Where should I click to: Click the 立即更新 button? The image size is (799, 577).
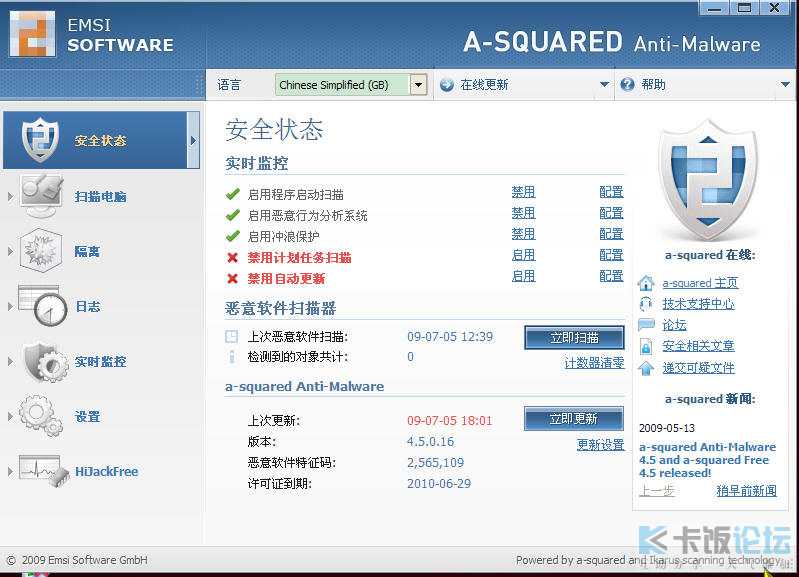click(574, 419)
